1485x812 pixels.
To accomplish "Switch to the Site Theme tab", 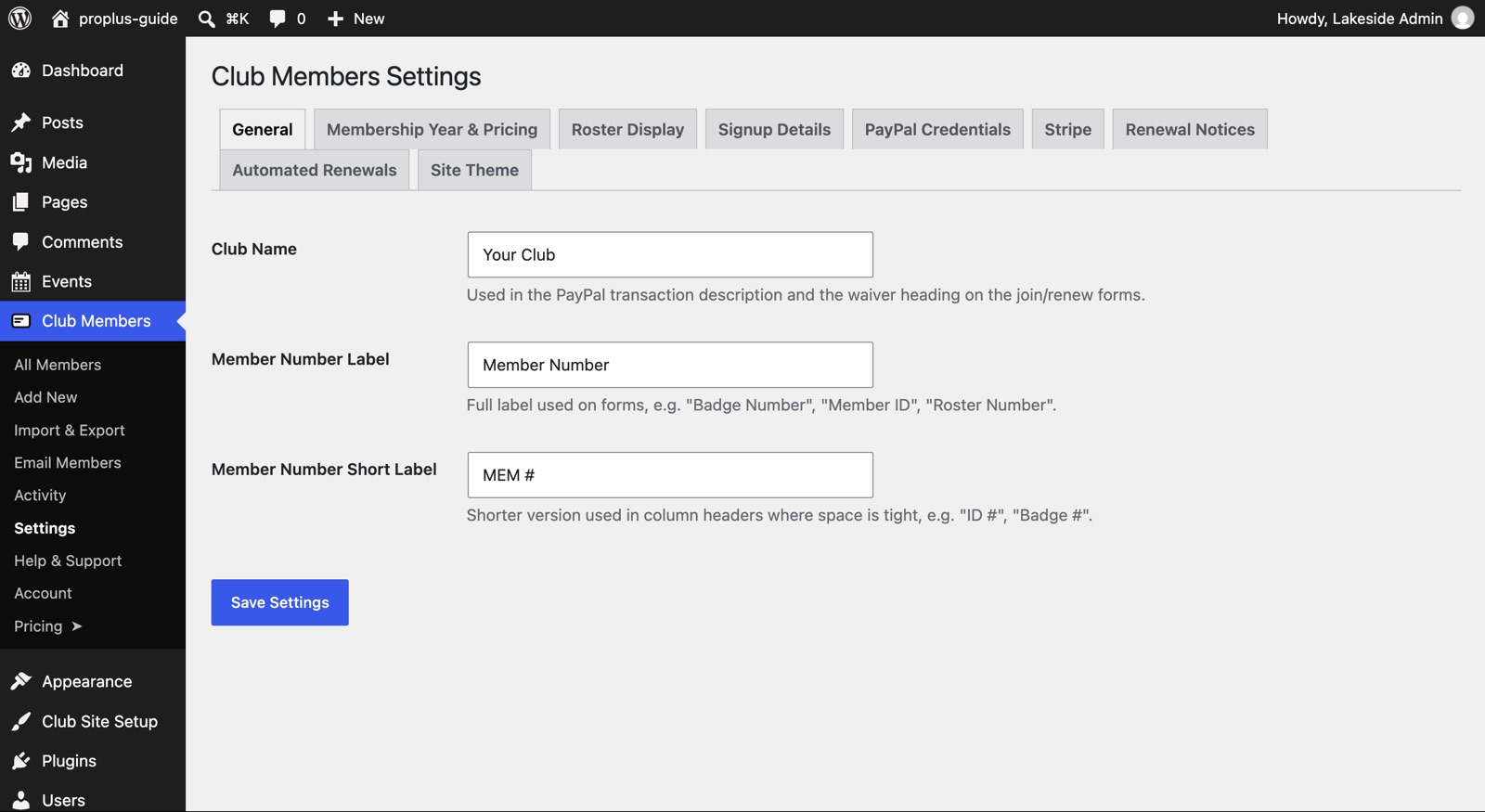I will pos(474,170).
